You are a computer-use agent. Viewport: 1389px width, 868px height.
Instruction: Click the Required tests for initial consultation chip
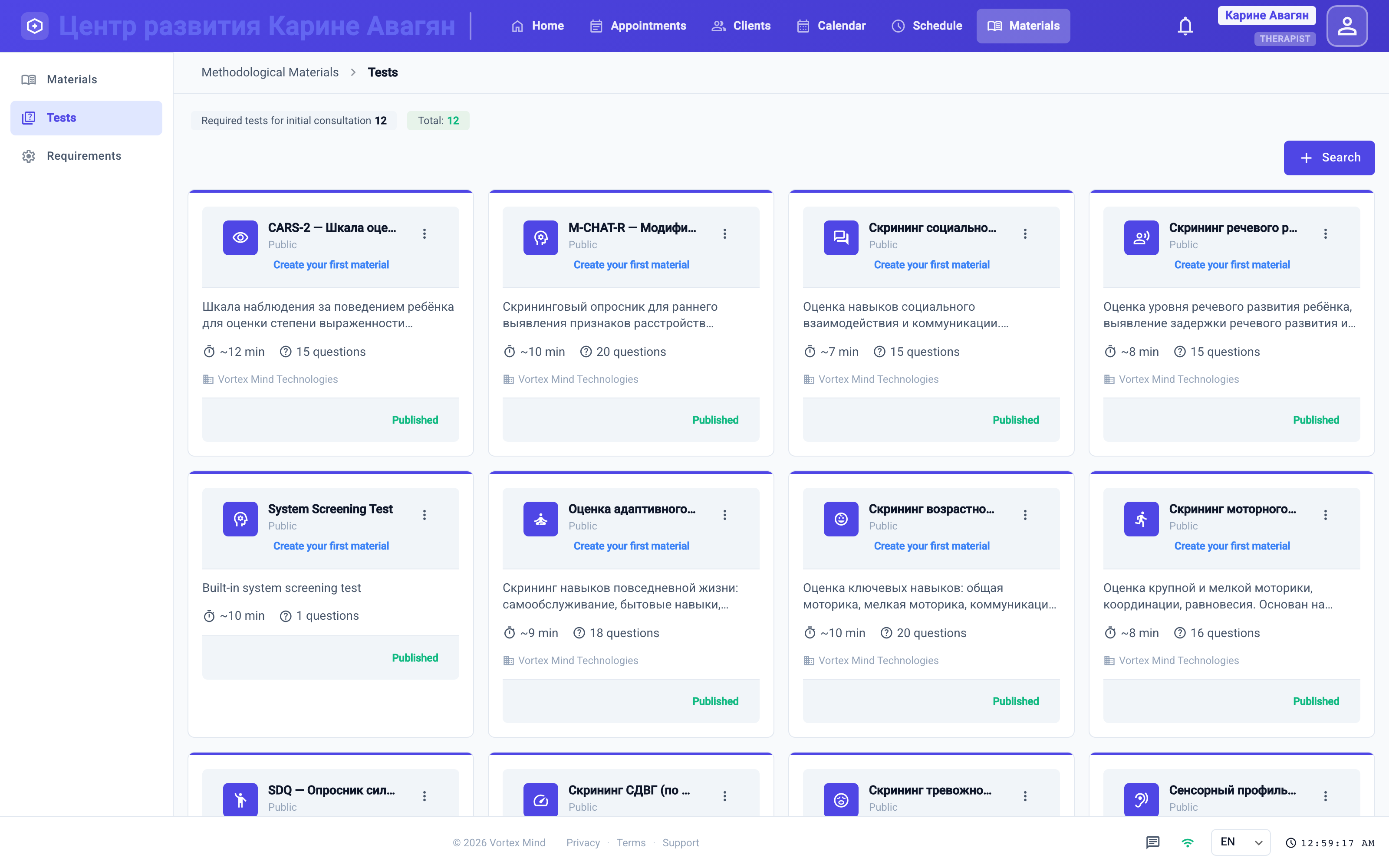pyautogui.click(x=294, y=121)
